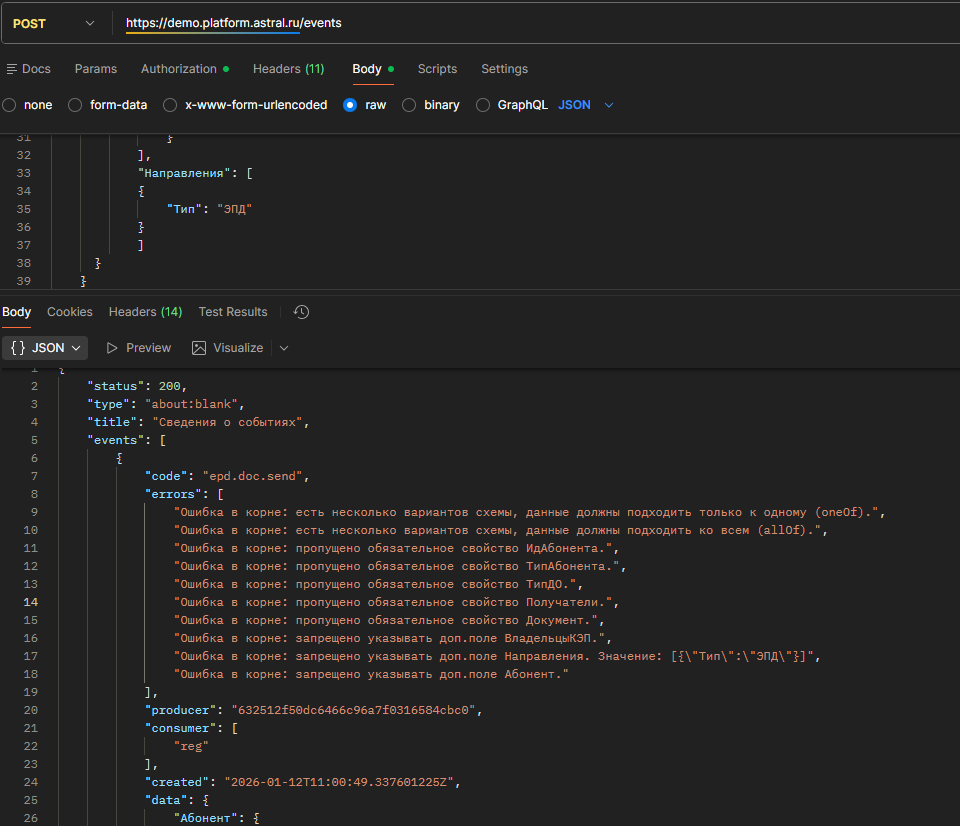
Task: Open the POST method dropdown
Action: click(x=53, y=23)
